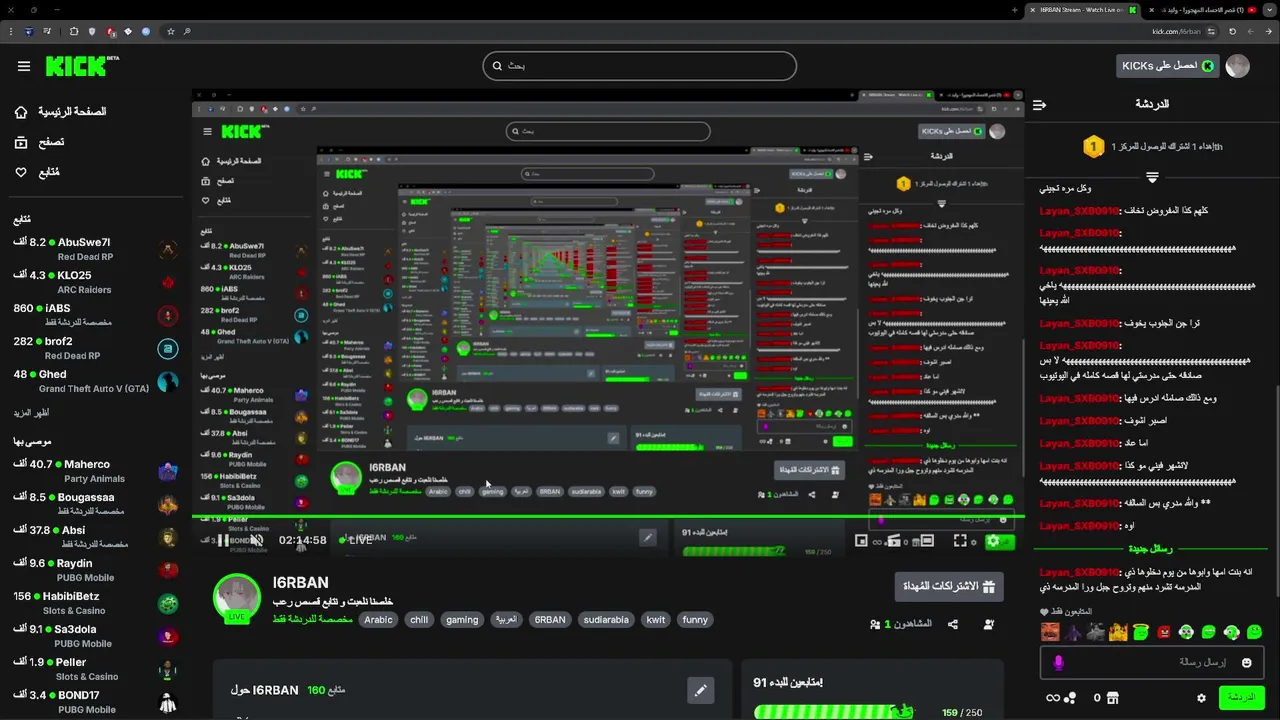Click the KICK beta logo
The width and height of the screenshot is (1280, 720).
pyautogui.click(x=82, y=66)
